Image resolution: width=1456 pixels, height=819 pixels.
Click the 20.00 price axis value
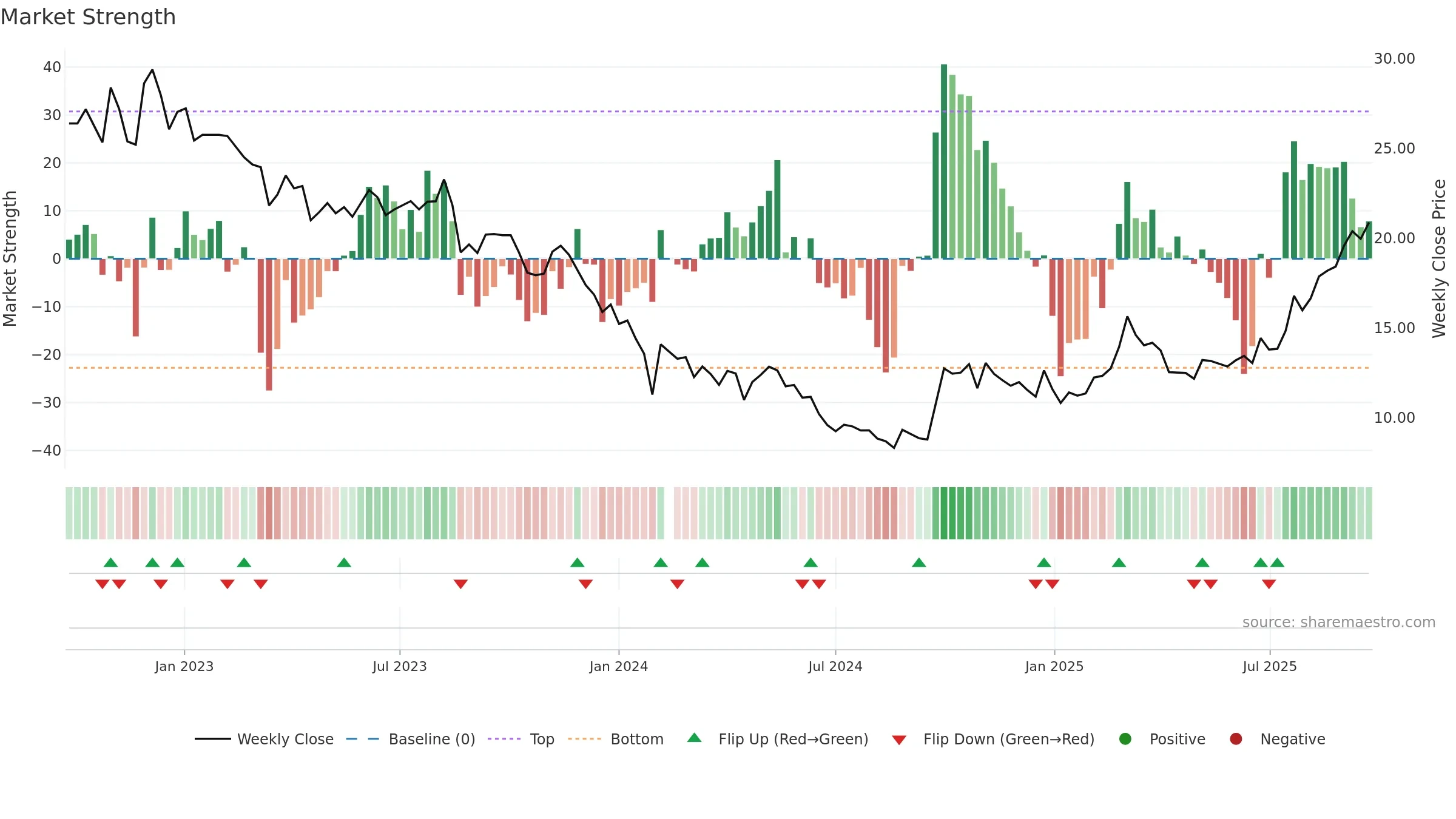click(1395, 238)
